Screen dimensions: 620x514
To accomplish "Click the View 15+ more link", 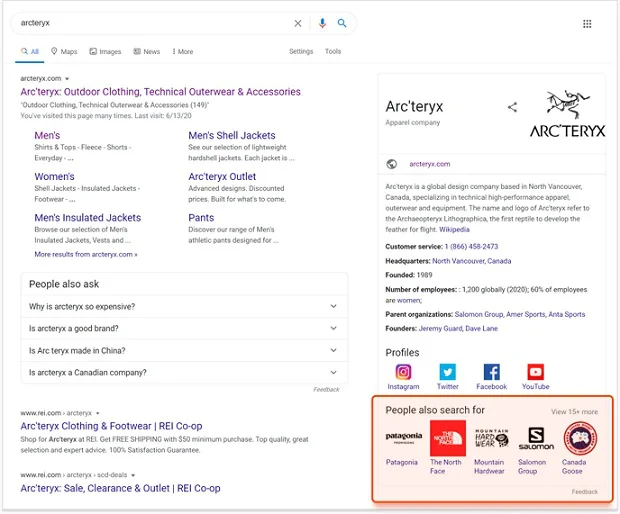I will tap(574, 411).
